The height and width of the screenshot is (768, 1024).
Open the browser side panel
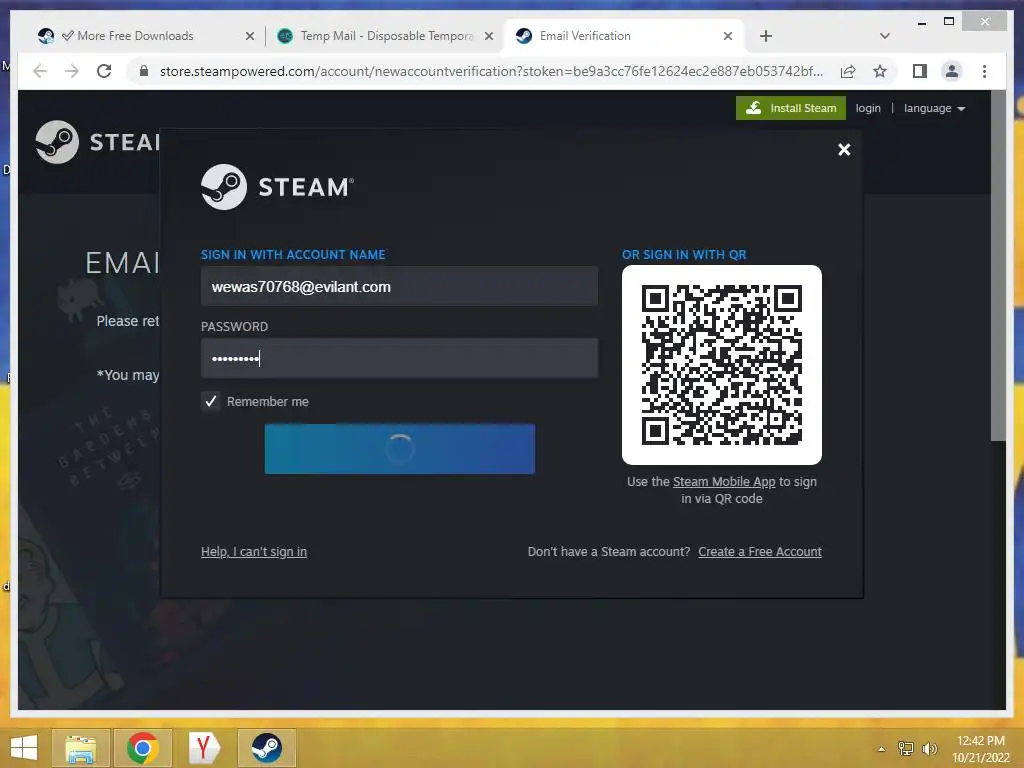(x=920, y=71)
